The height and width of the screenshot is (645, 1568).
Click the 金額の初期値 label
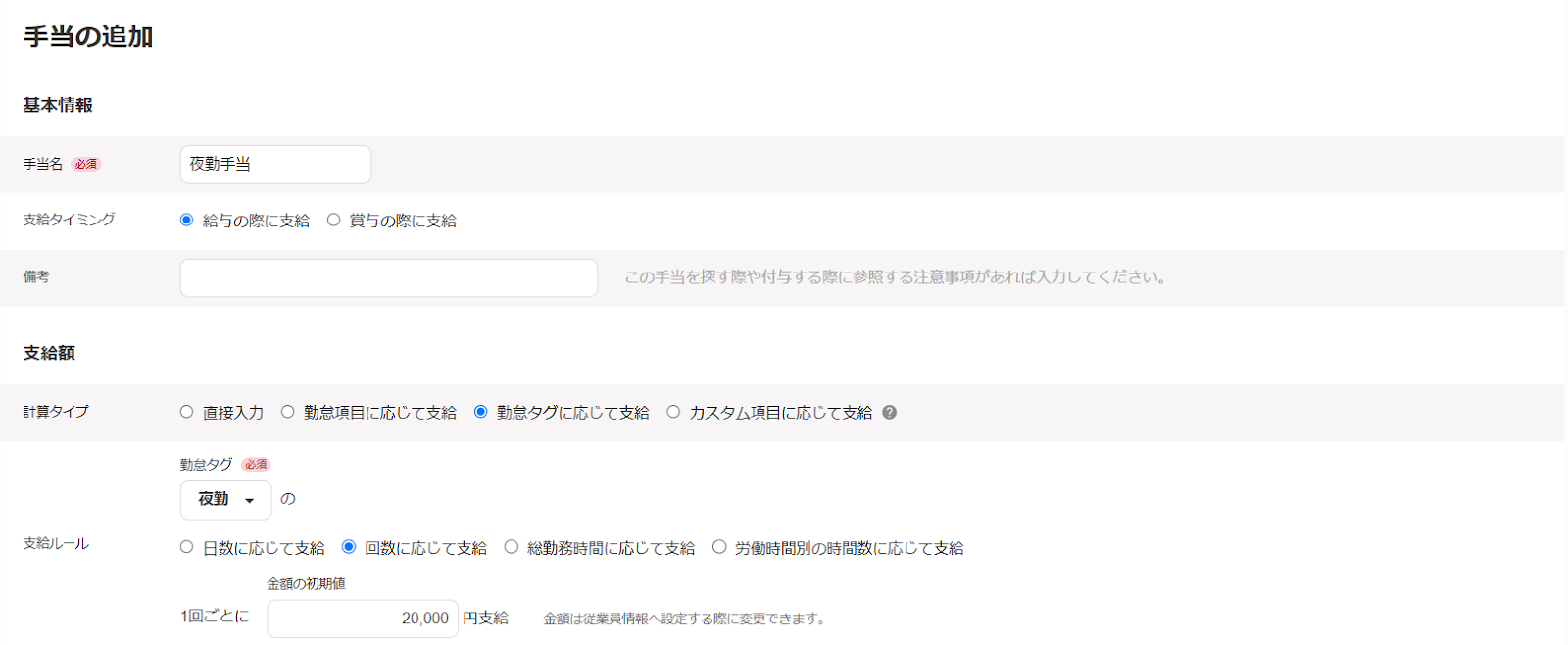306,583
